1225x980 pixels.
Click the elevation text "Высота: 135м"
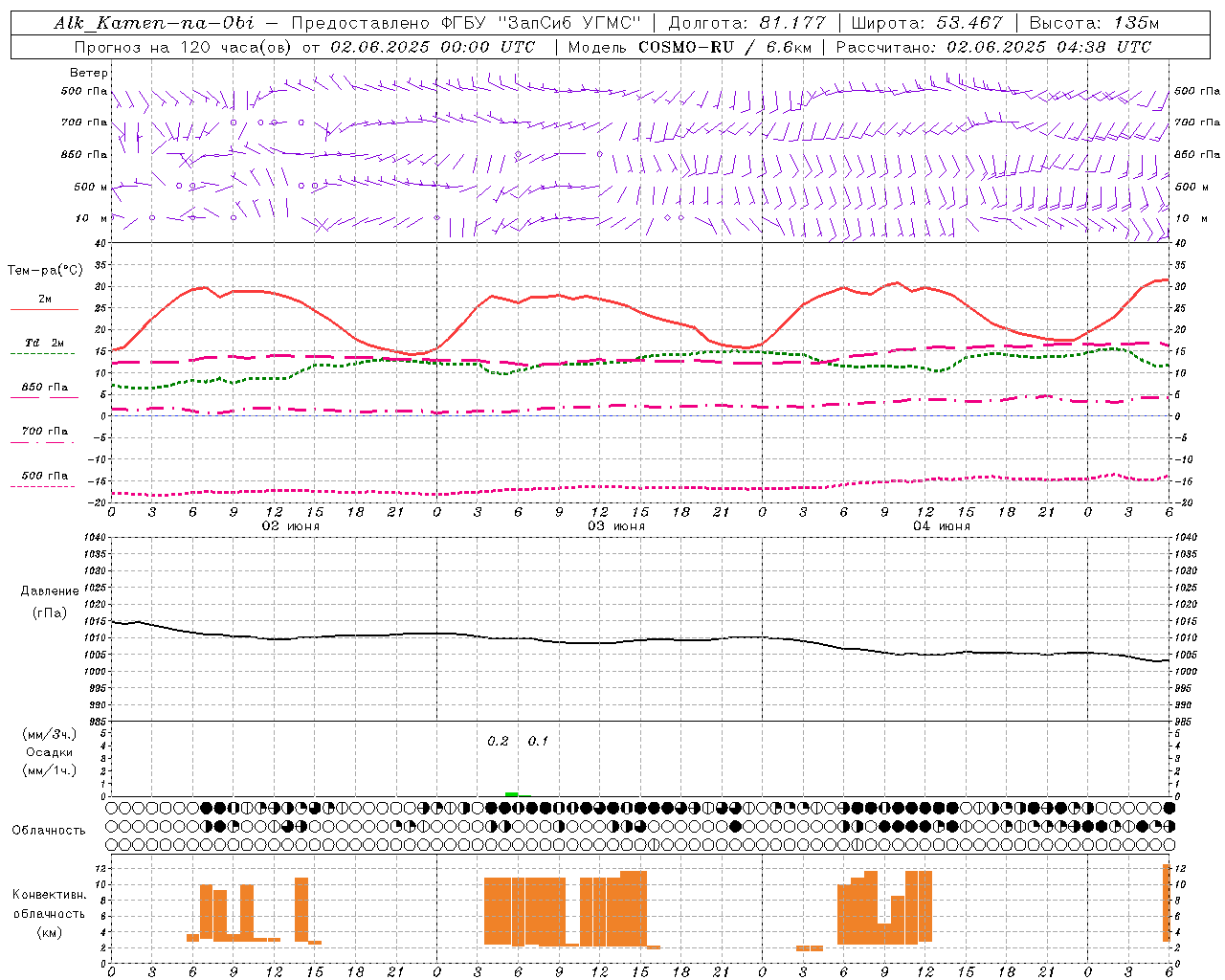click(x=1094, y=23)
